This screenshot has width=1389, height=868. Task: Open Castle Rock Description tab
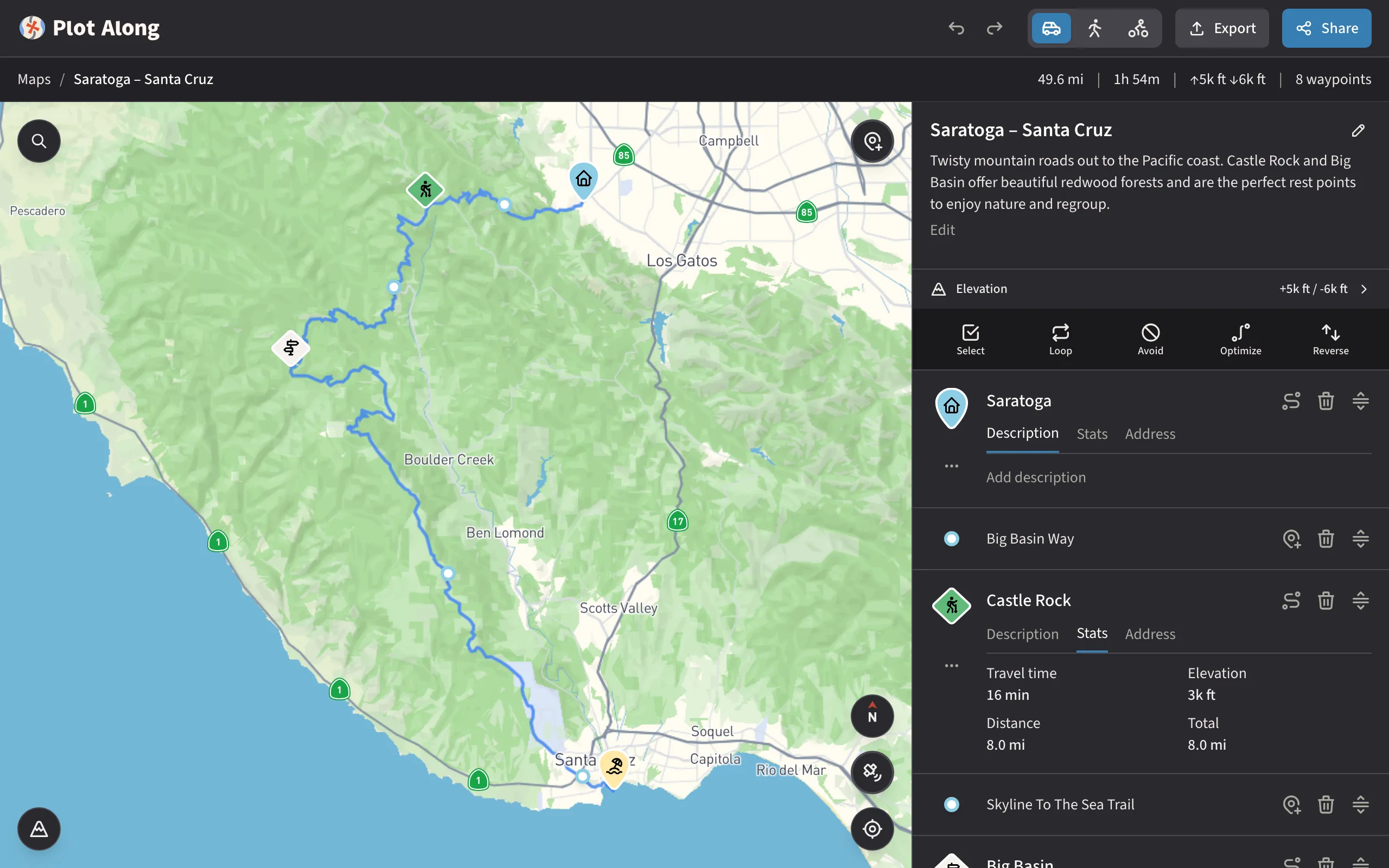coord(1022,634)
